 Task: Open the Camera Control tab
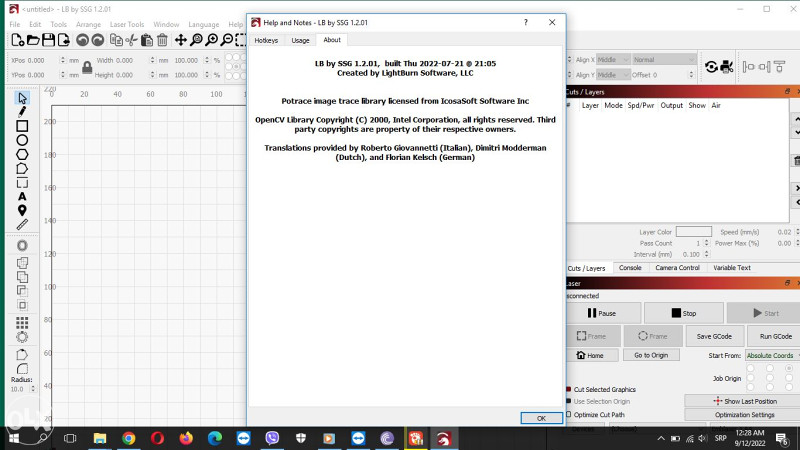pyautogui.click(x=678, y=268)
